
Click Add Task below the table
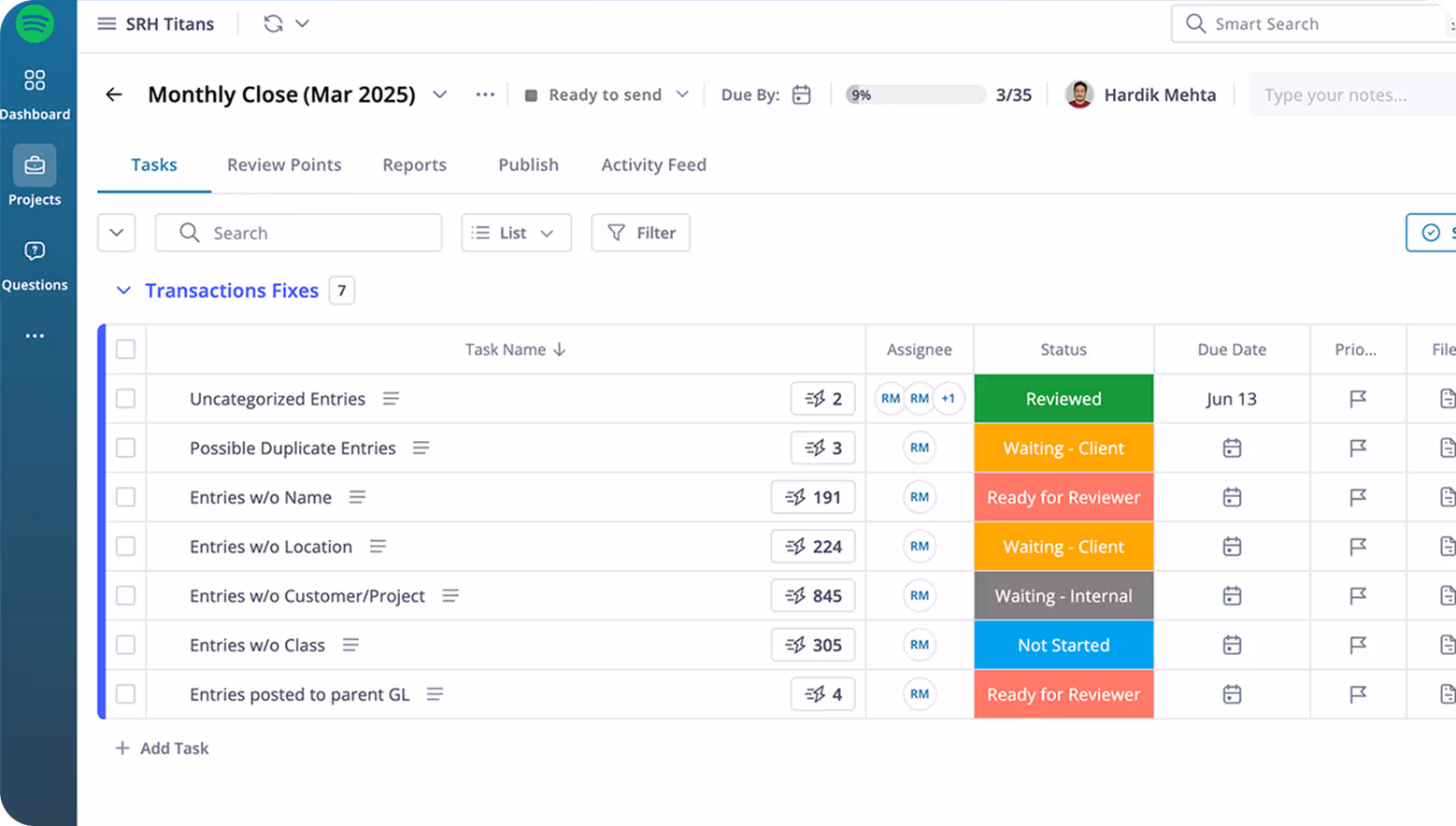point(162,748)
